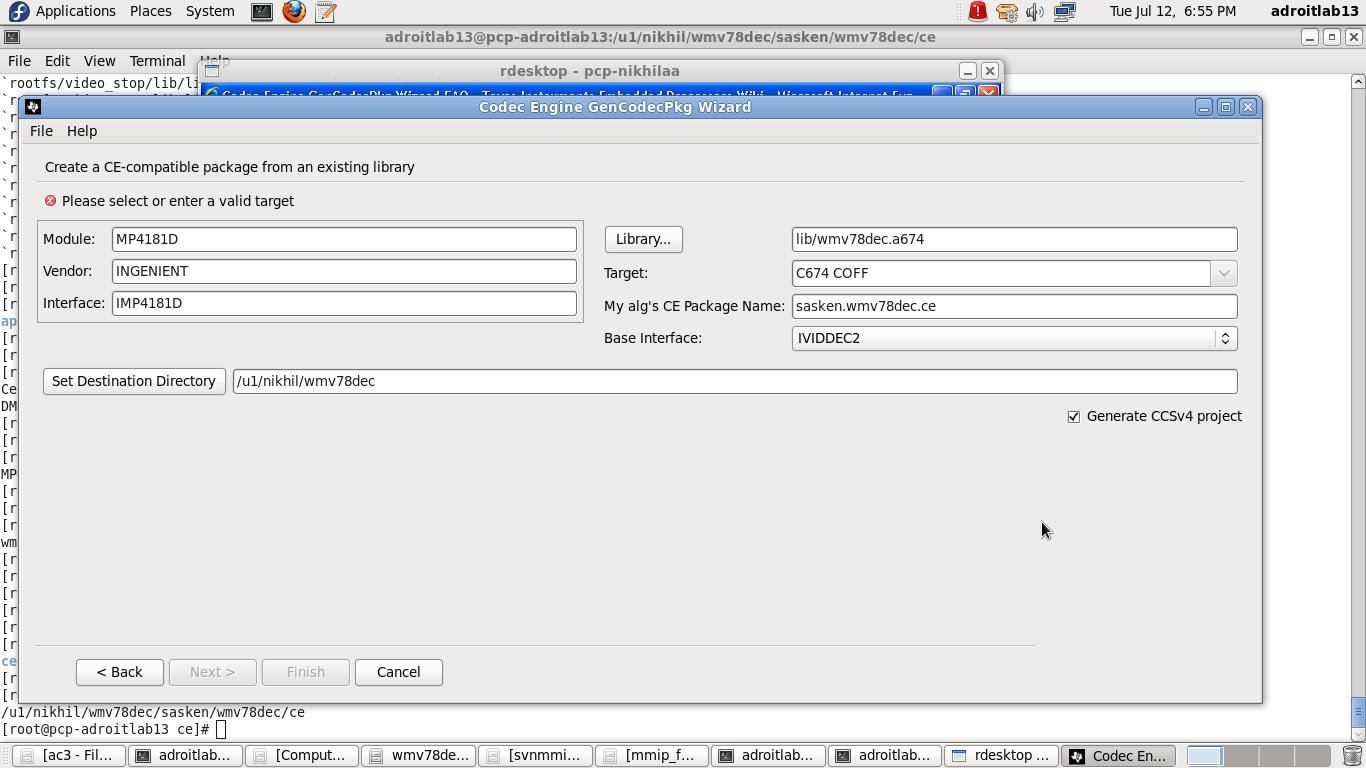This screenshot has height=768, width=1366.
Task: Expand the Target dropdown arrow
Action: click(x=1224, y=273)
